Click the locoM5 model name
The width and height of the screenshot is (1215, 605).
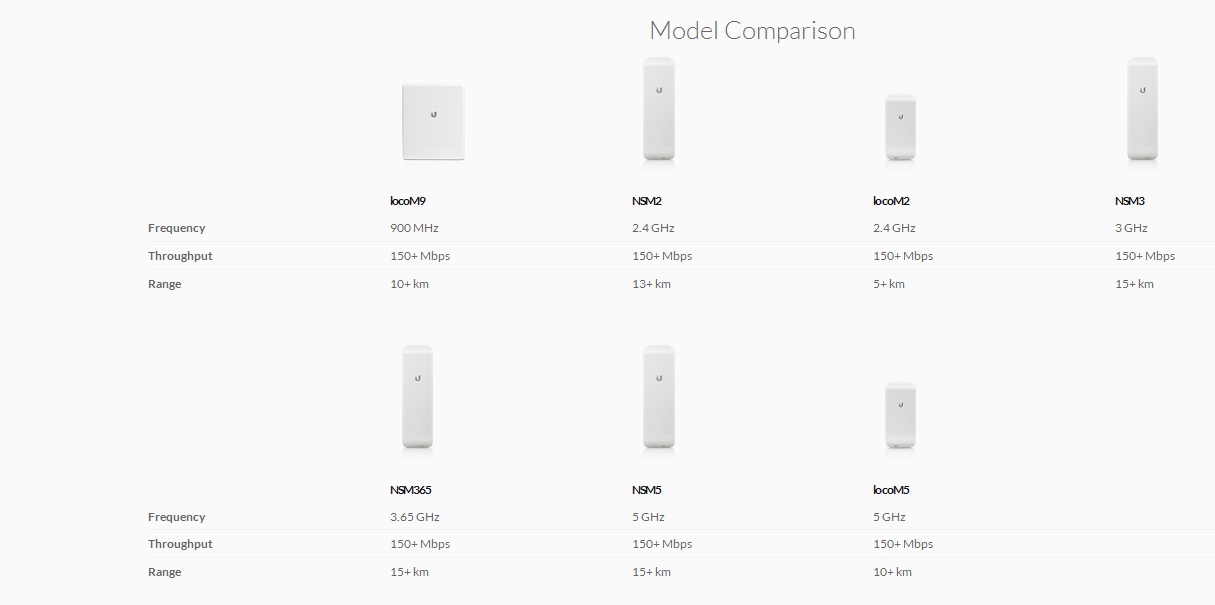pyautogui.click(x=891, y=490)
